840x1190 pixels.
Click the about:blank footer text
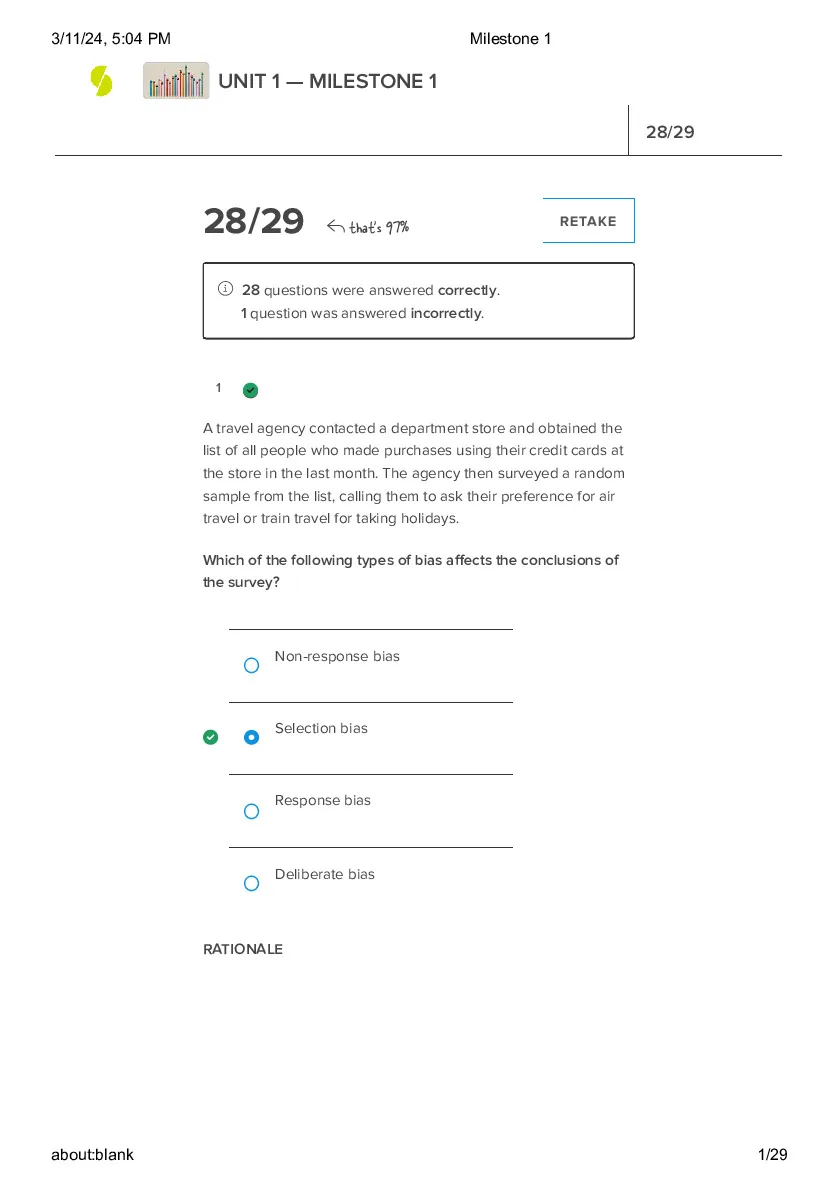coord(93,1154)
